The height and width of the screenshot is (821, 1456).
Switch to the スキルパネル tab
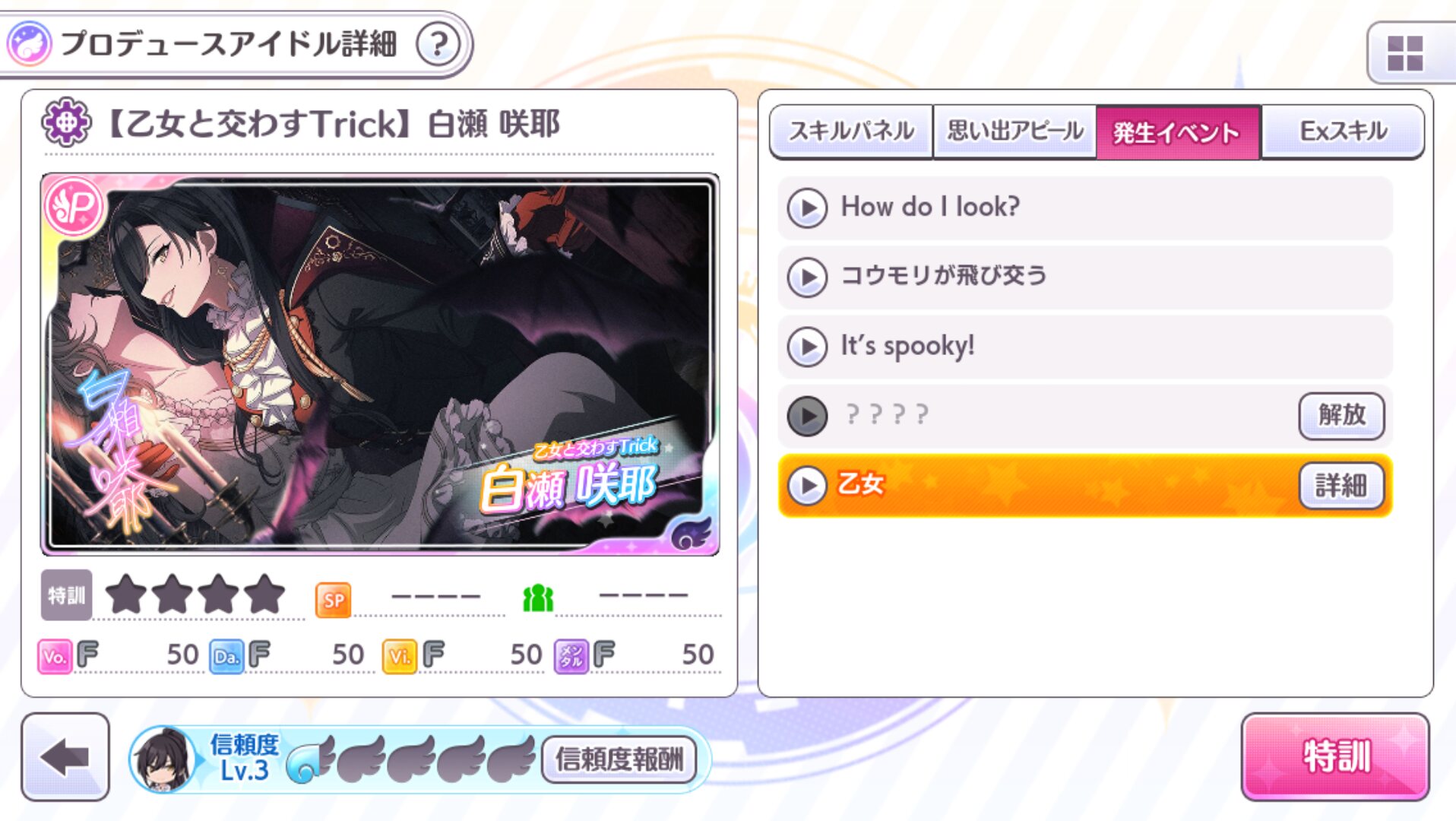851,132
